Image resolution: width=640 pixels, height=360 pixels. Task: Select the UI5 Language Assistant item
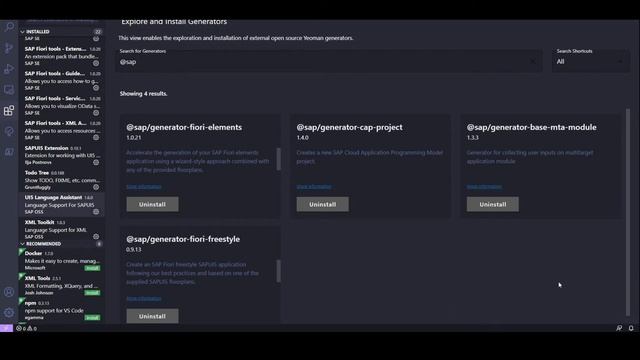[61, 204]
